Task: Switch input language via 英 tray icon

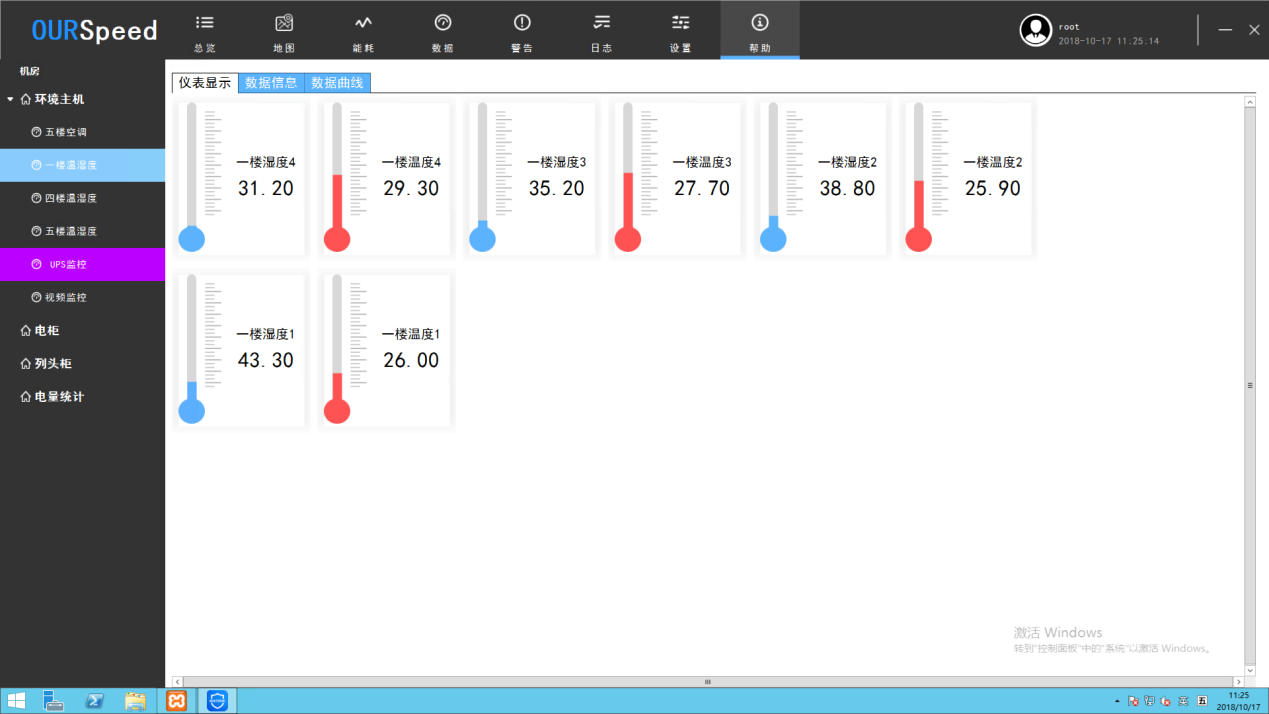Action: (x=1183, y=701)
